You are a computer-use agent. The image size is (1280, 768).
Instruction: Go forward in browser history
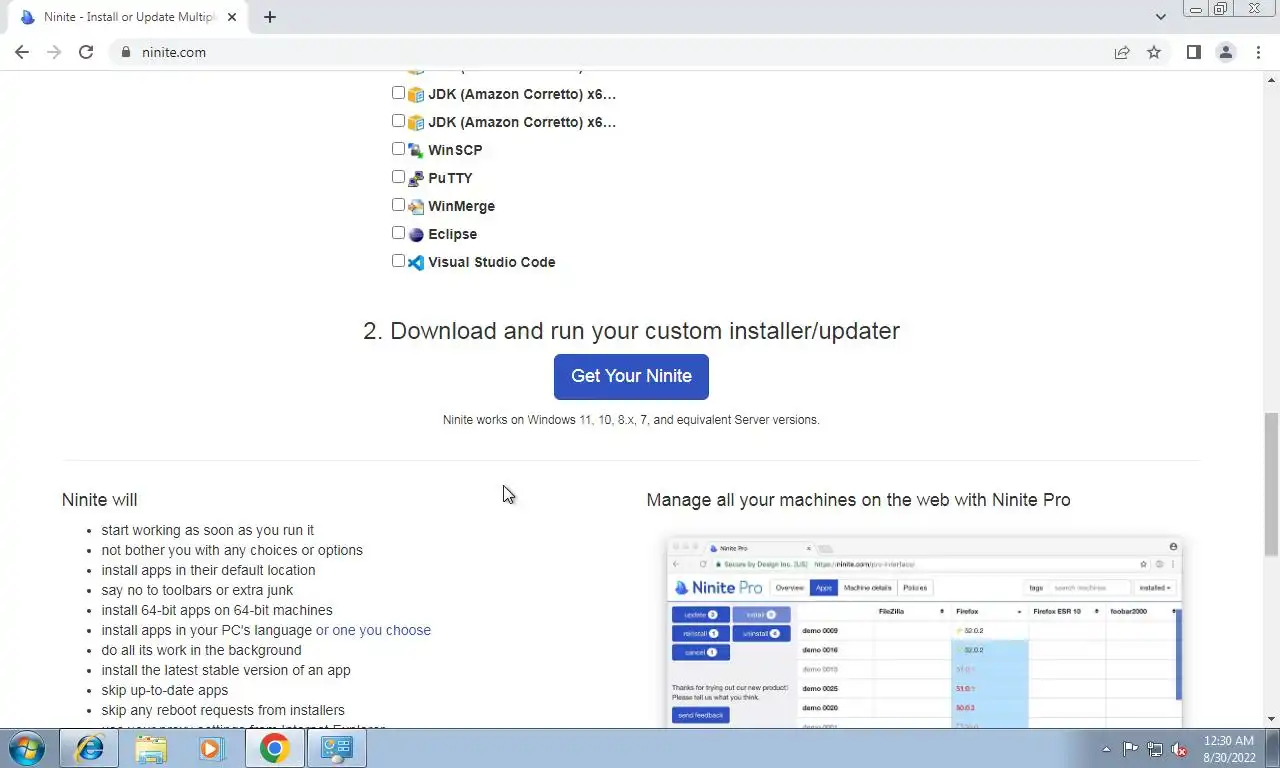(x=54, y=52)
